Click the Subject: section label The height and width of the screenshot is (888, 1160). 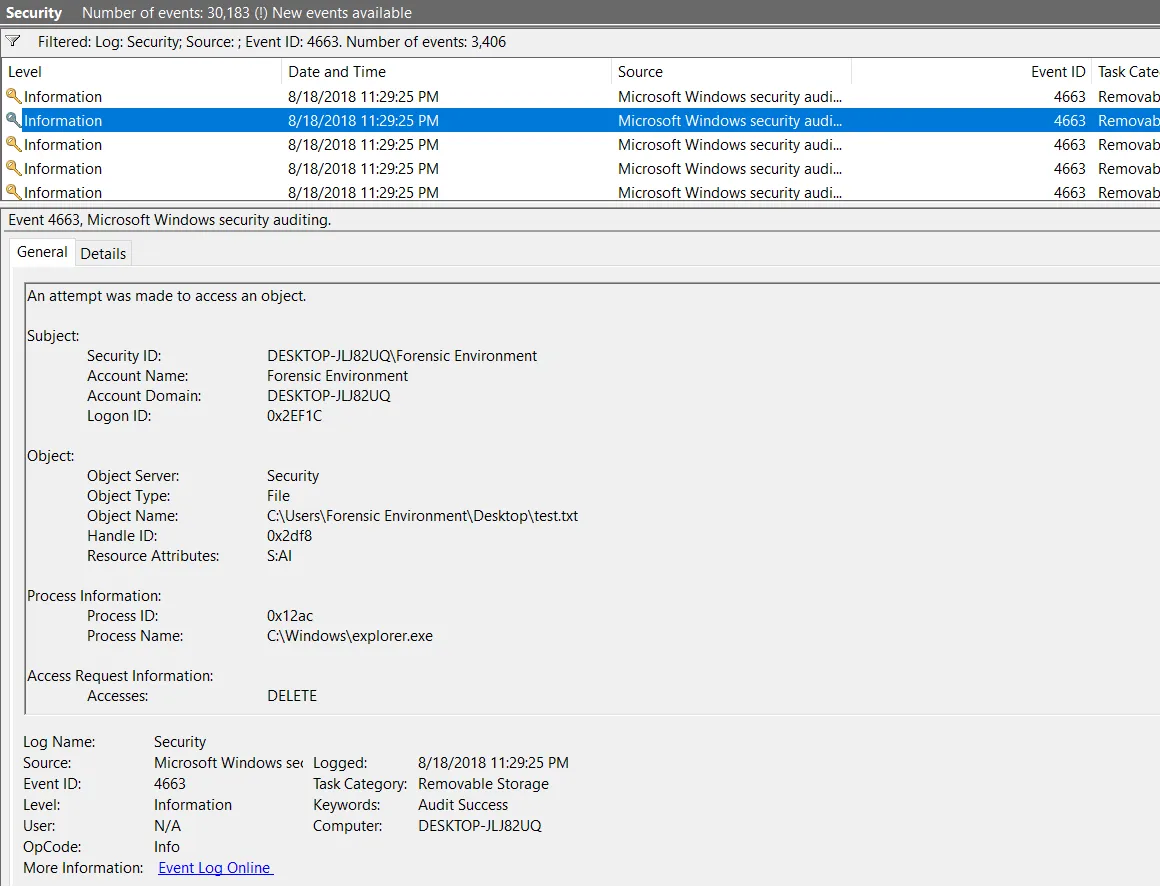coord(53,336)
